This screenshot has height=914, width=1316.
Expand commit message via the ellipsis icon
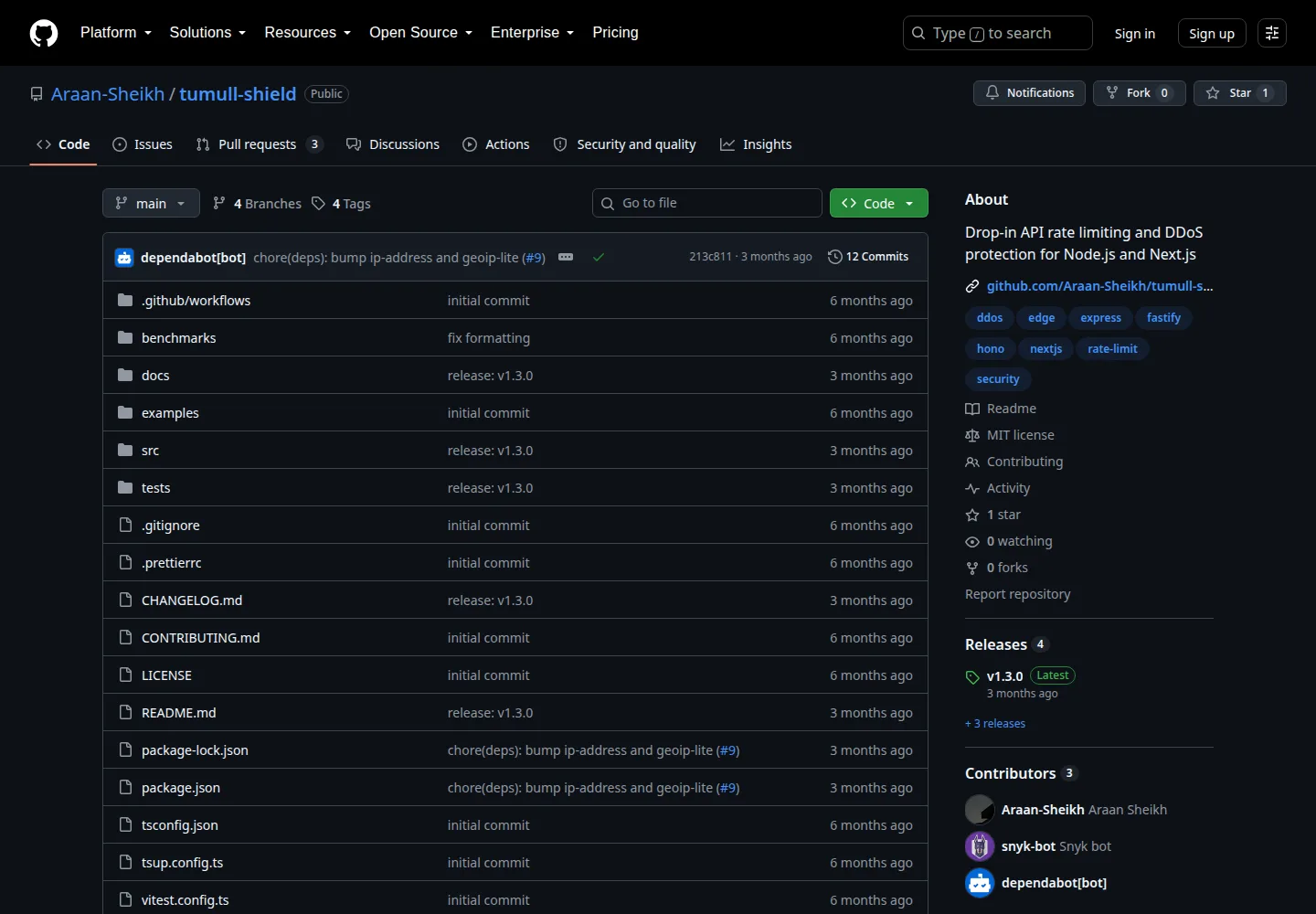[x=566, y=257]
